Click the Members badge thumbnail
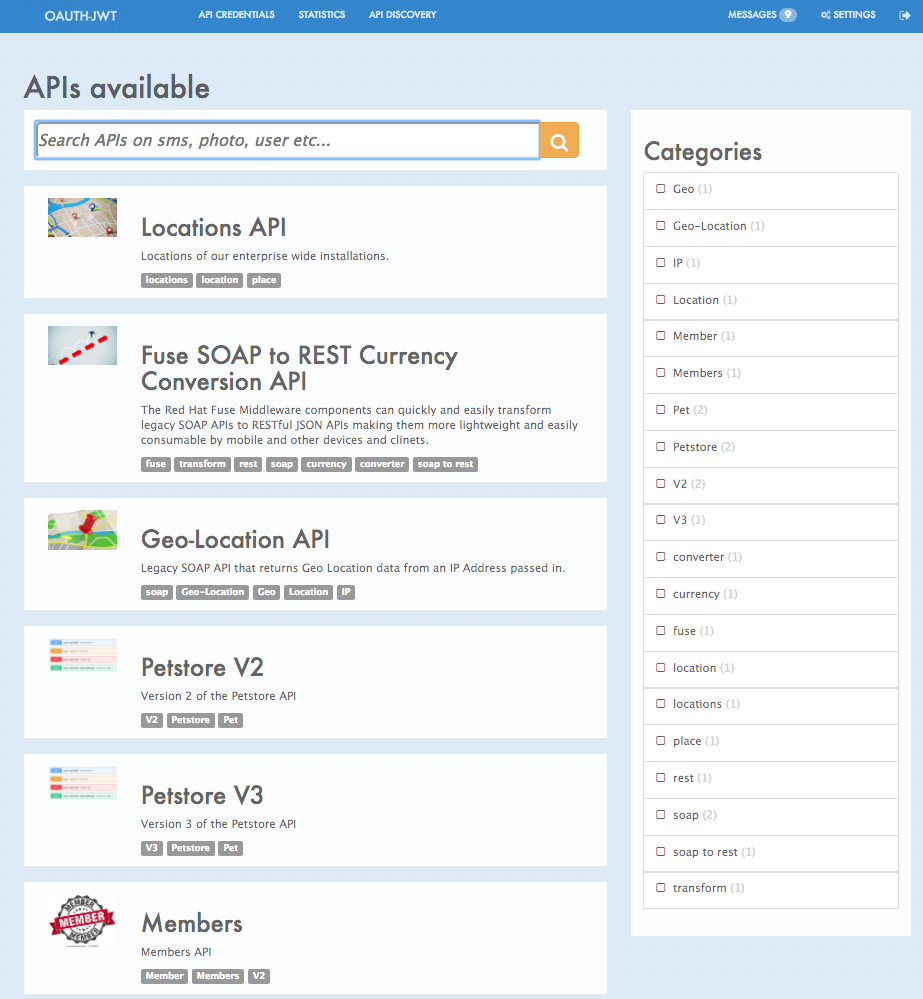 (x=82, y=921)
